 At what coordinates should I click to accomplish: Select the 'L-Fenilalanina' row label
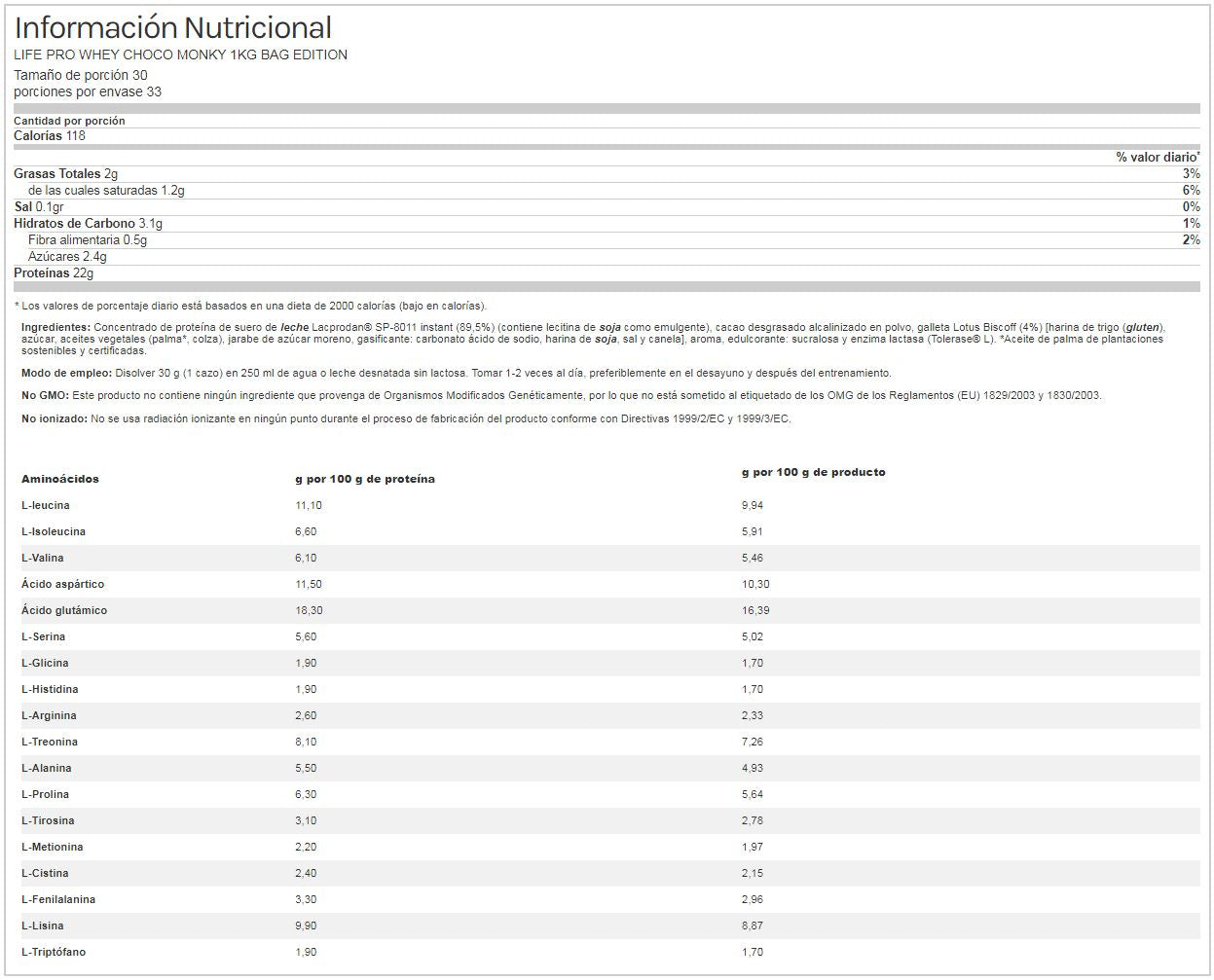click(58, 899)
